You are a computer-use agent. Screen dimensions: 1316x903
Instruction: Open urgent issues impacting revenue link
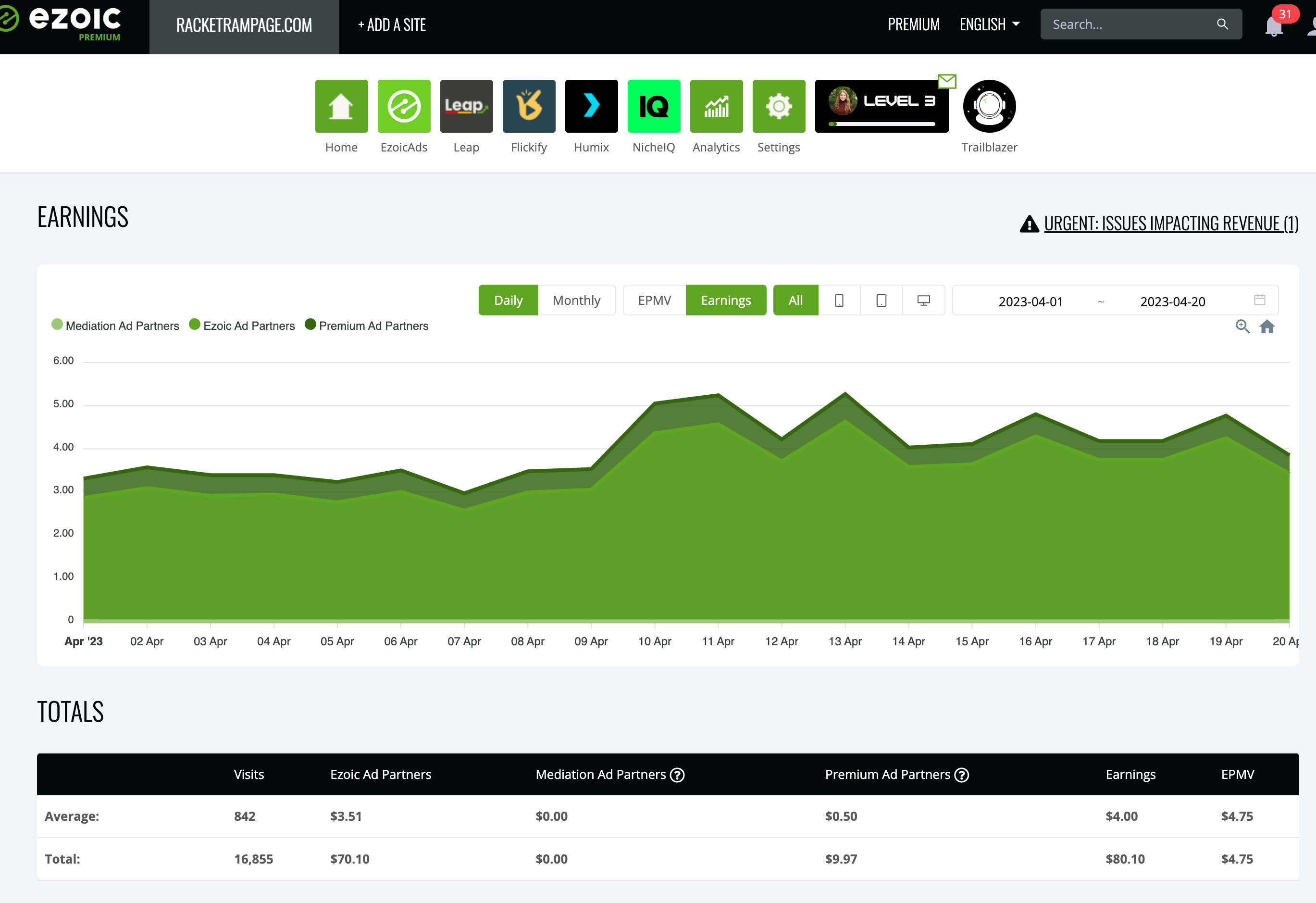pos(1171,224)
